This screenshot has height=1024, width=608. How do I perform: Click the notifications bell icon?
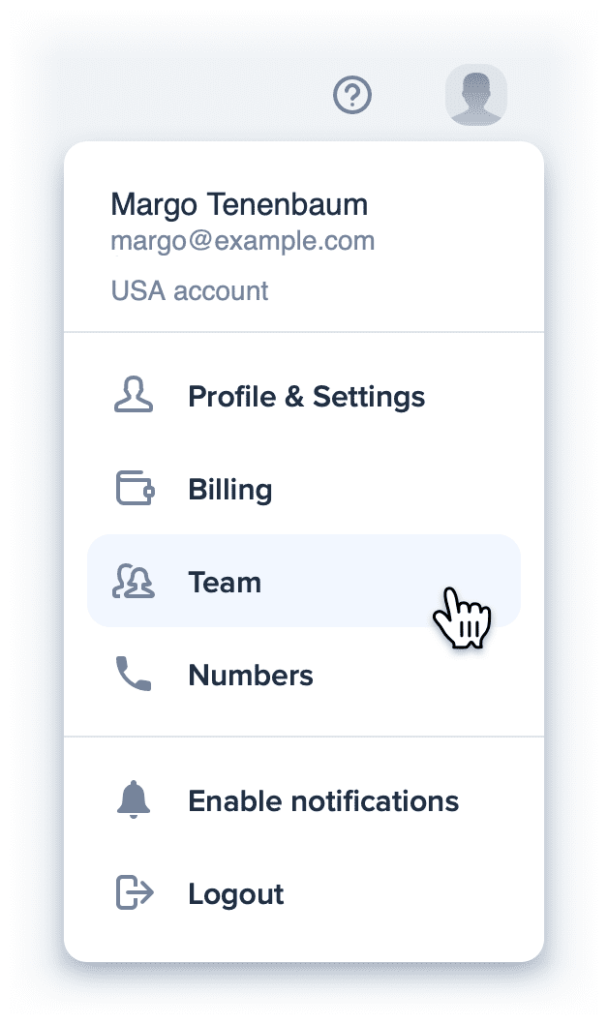pos(133,801)
